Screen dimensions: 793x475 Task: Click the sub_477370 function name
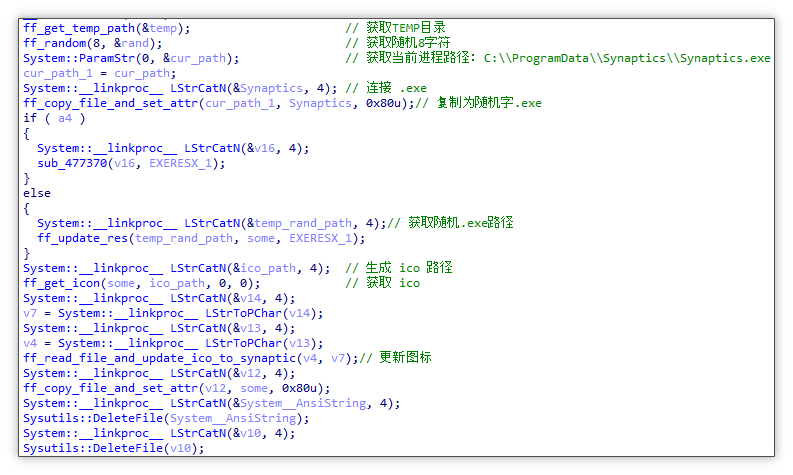point(74,163)
